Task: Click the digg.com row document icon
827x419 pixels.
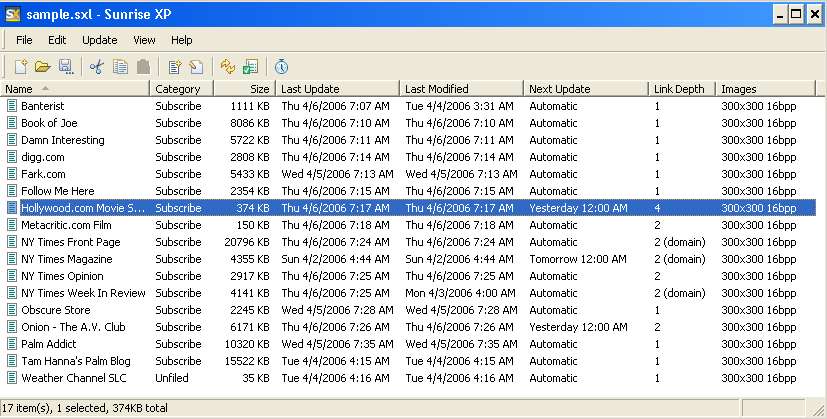Action: click(12, 157)
